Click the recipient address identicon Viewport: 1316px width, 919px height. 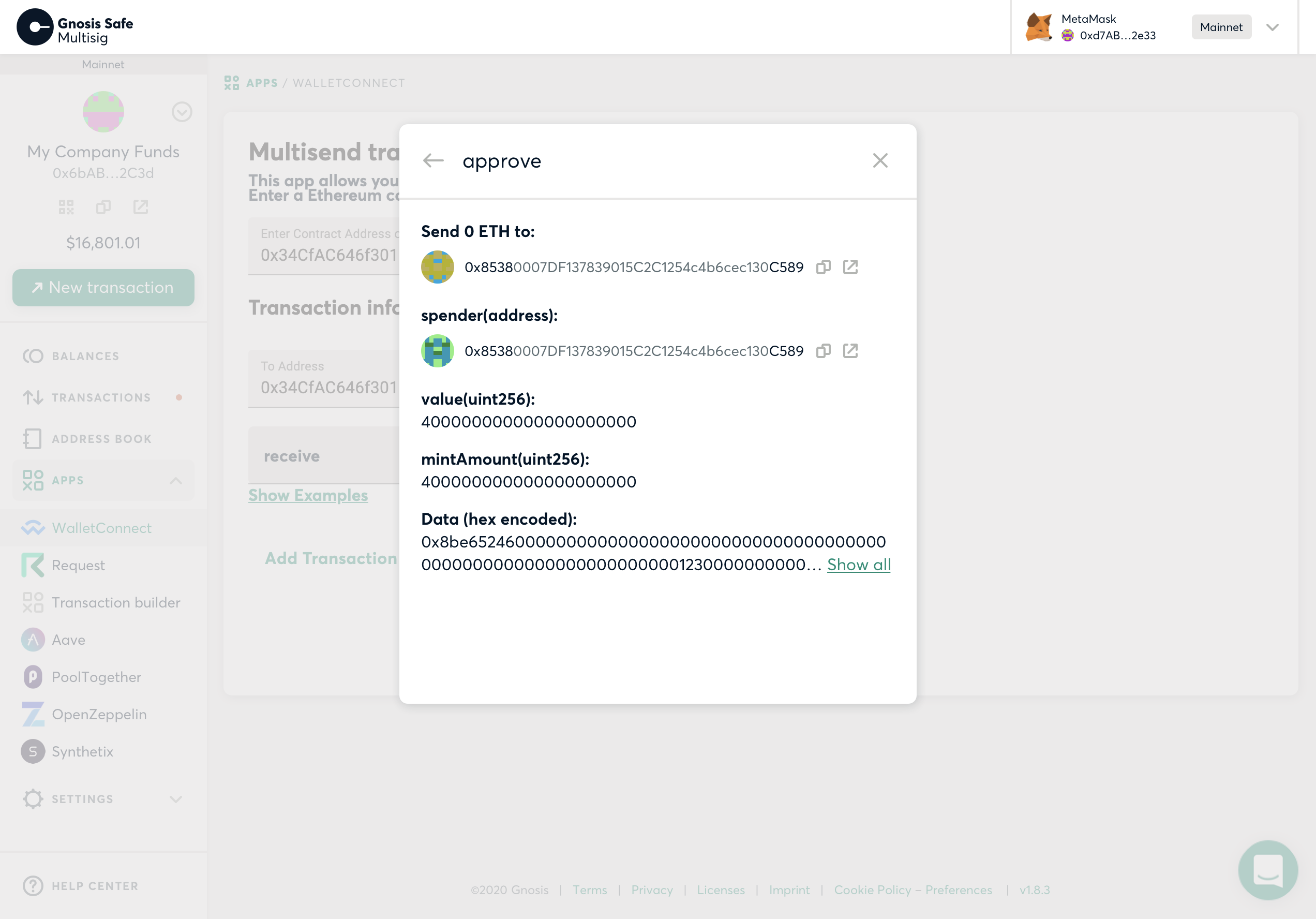point(437,267)
